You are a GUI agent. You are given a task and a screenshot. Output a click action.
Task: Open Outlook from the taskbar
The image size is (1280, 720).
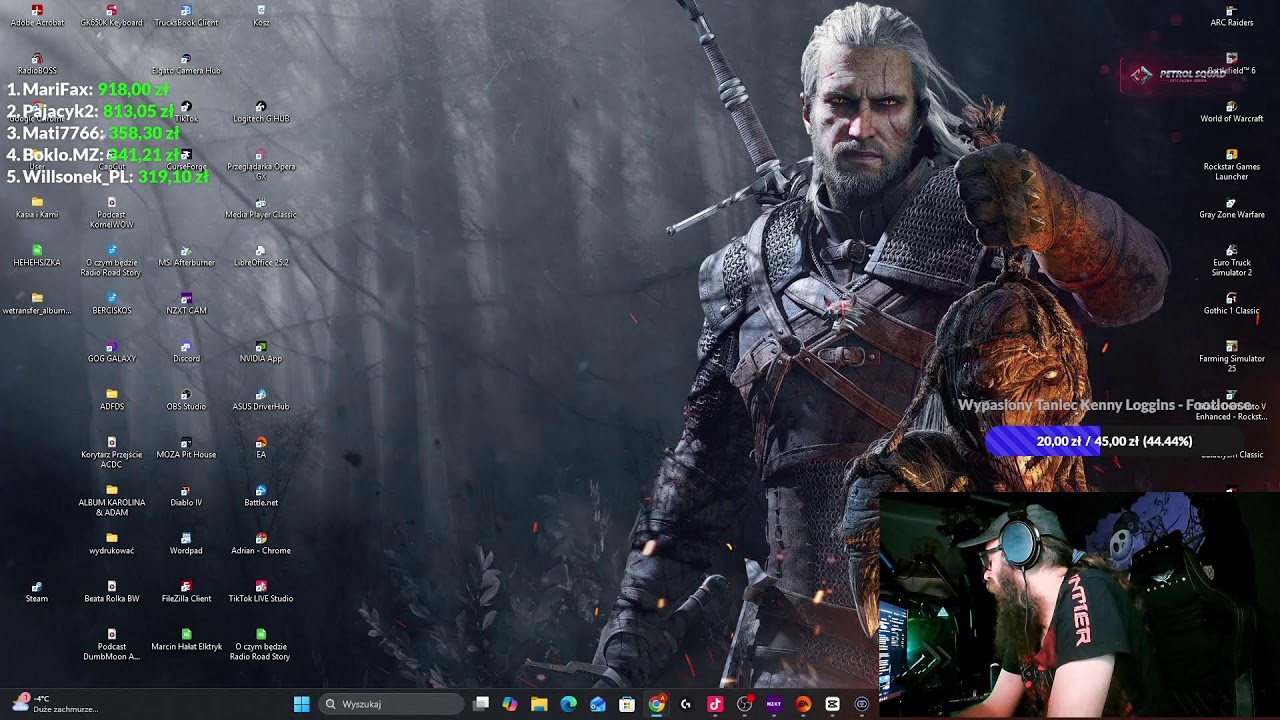598,704
